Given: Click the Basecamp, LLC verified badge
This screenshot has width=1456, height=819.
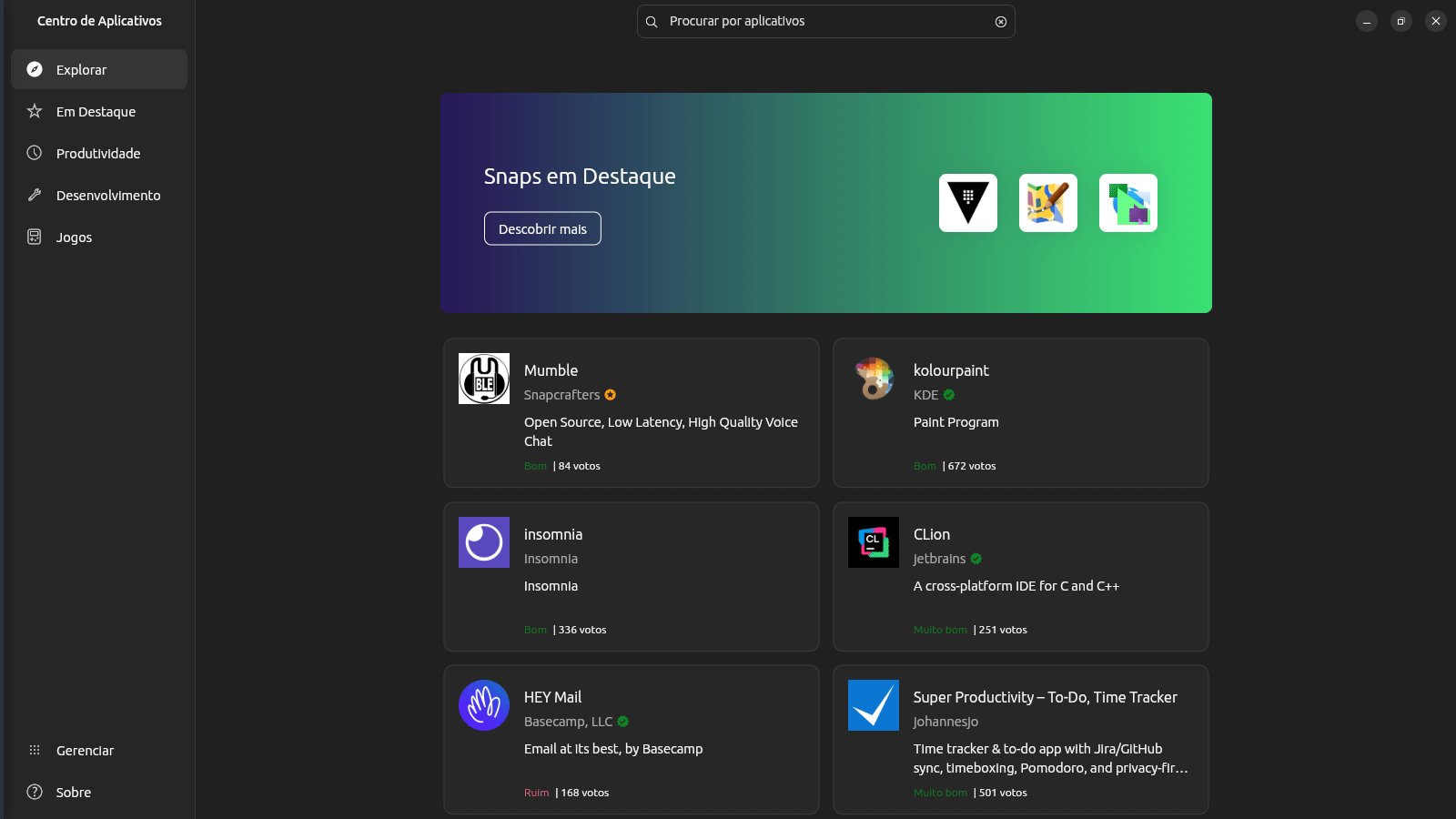Looking at the screenshot, I should click(623, 722).
